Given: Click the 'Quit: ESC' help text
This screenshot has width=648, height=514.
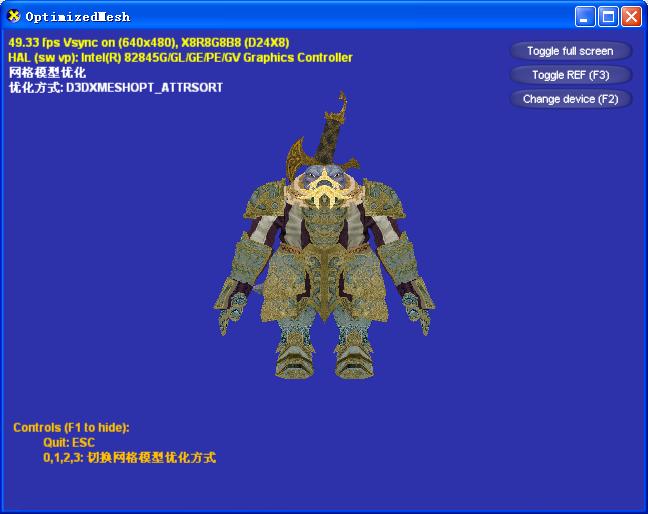Looking at the screenshot, I should click(69, 443).
